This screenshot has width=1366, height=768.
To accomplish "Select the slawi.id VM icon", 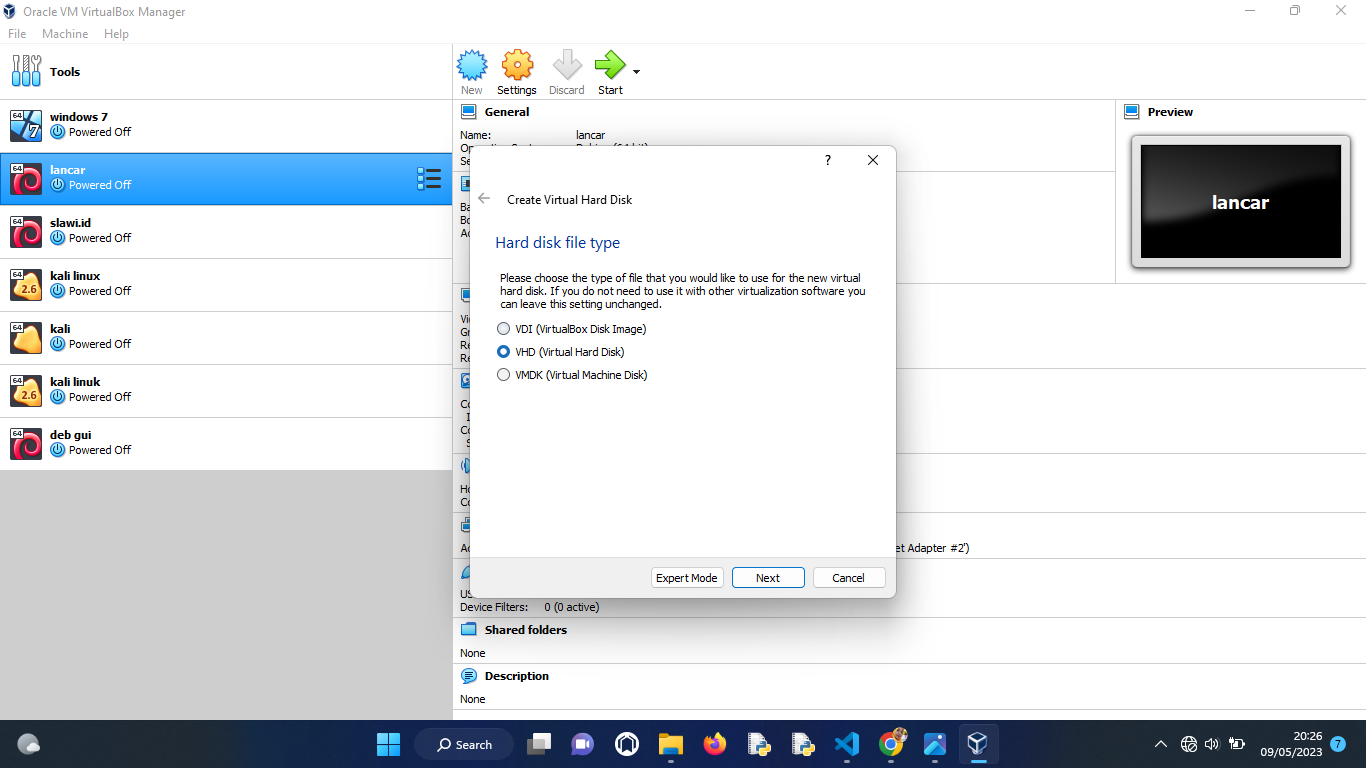I will (x=26, y=231).
